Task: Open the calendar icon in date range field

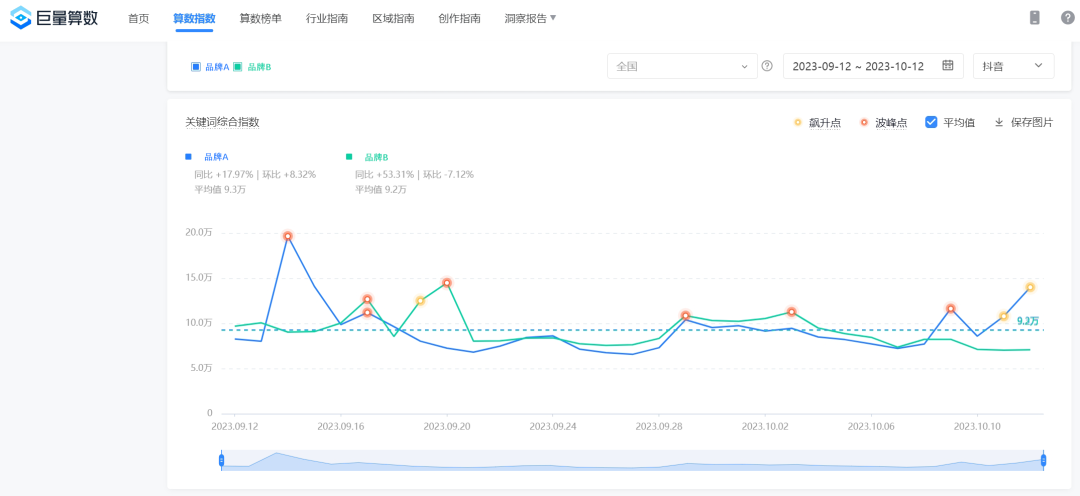Action: pos(948,65)
